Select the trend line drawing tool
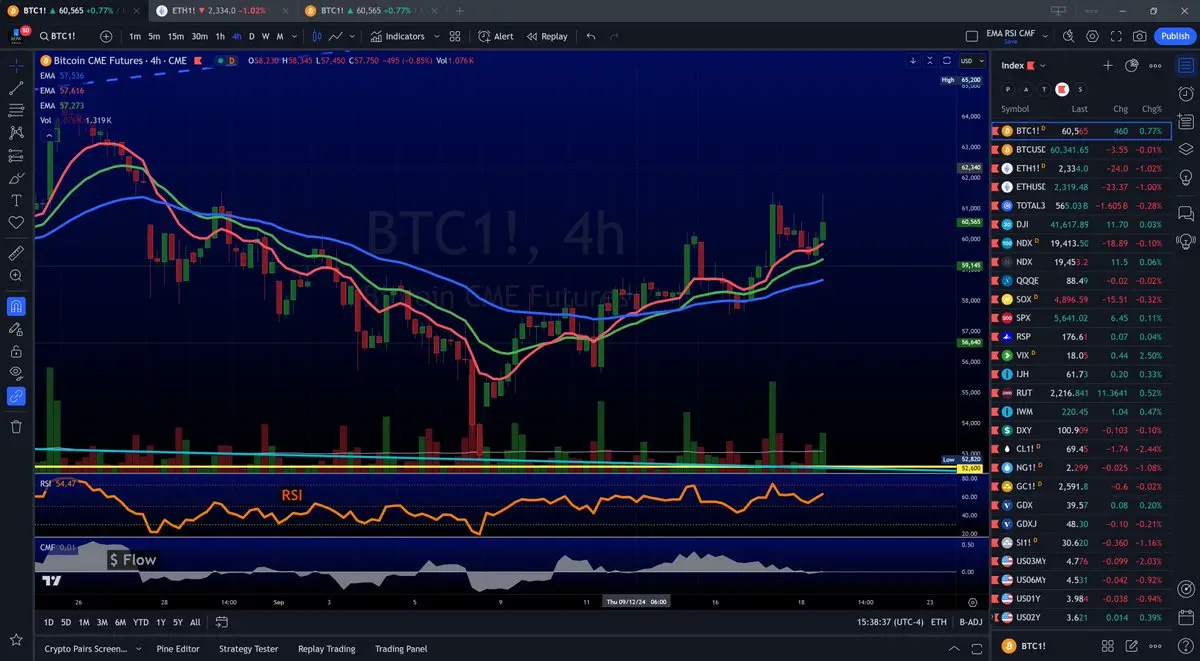The height and width of the screenshot is (661, 1200). 16,88
